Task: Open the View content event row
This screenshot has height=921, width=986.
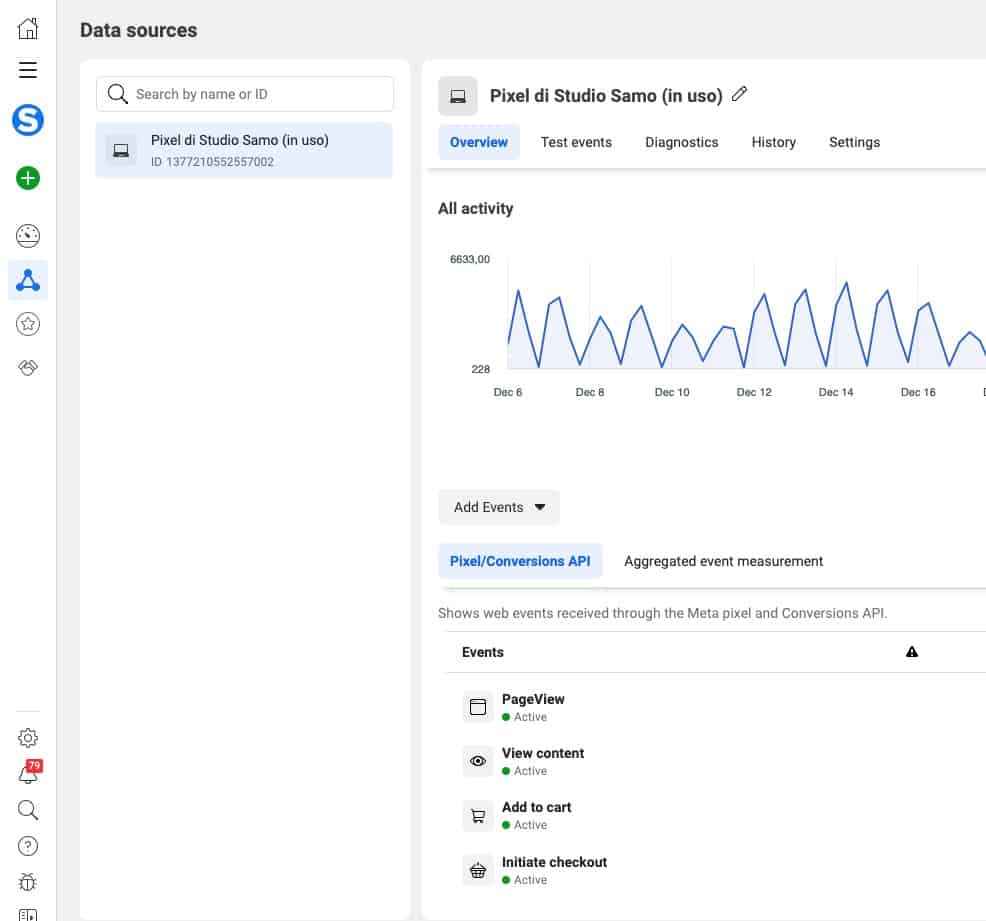Action: click(x=717, y=761)
